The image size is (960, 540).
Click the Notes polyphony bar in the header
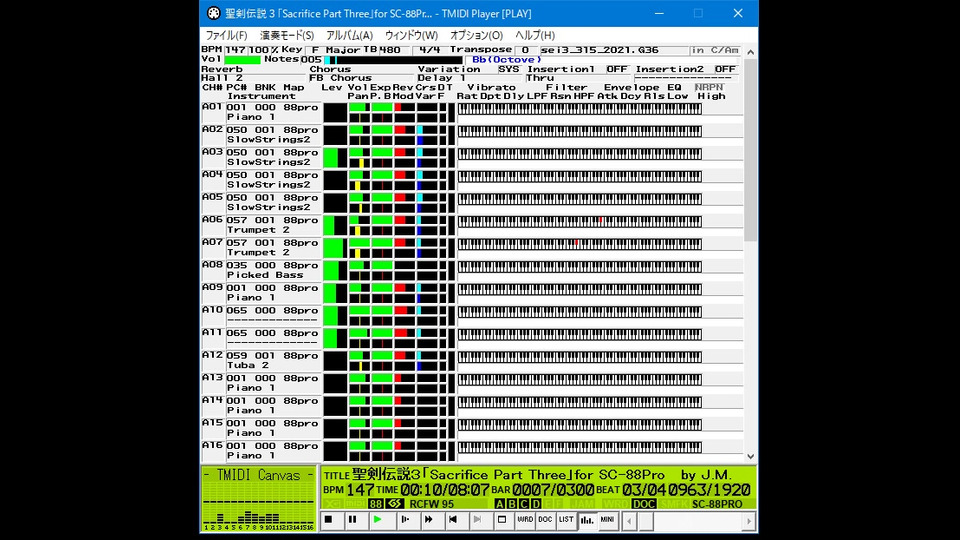pos(392,60)
